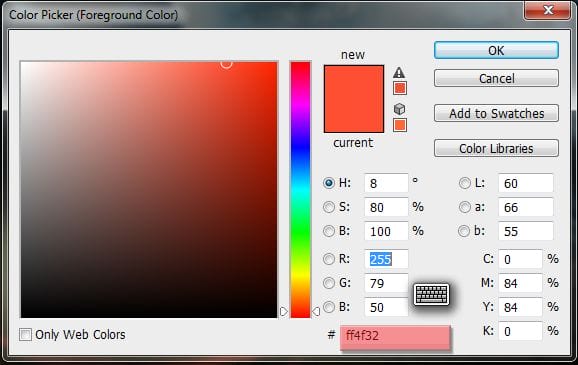The height and width of the screenshot is (365, 578).
Task: Click the yellow Y field showing 84
Action: tap(520, 307)
